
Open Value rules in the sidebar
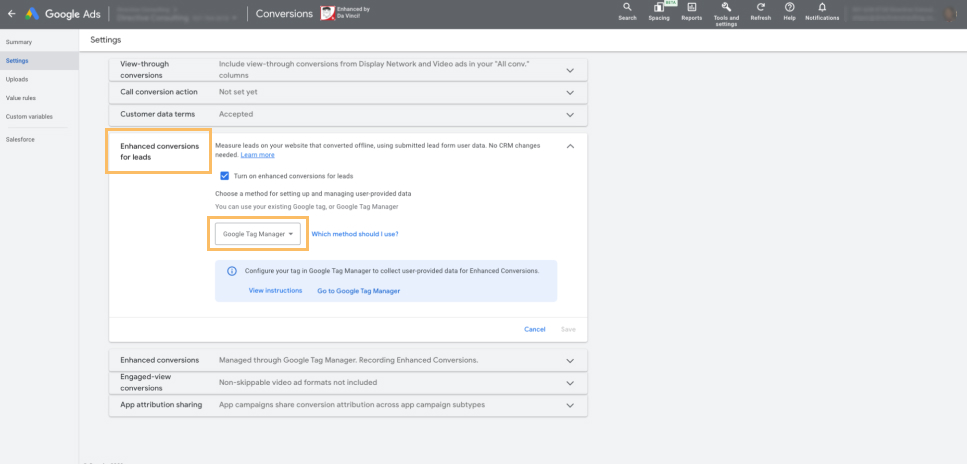point(20,98)
